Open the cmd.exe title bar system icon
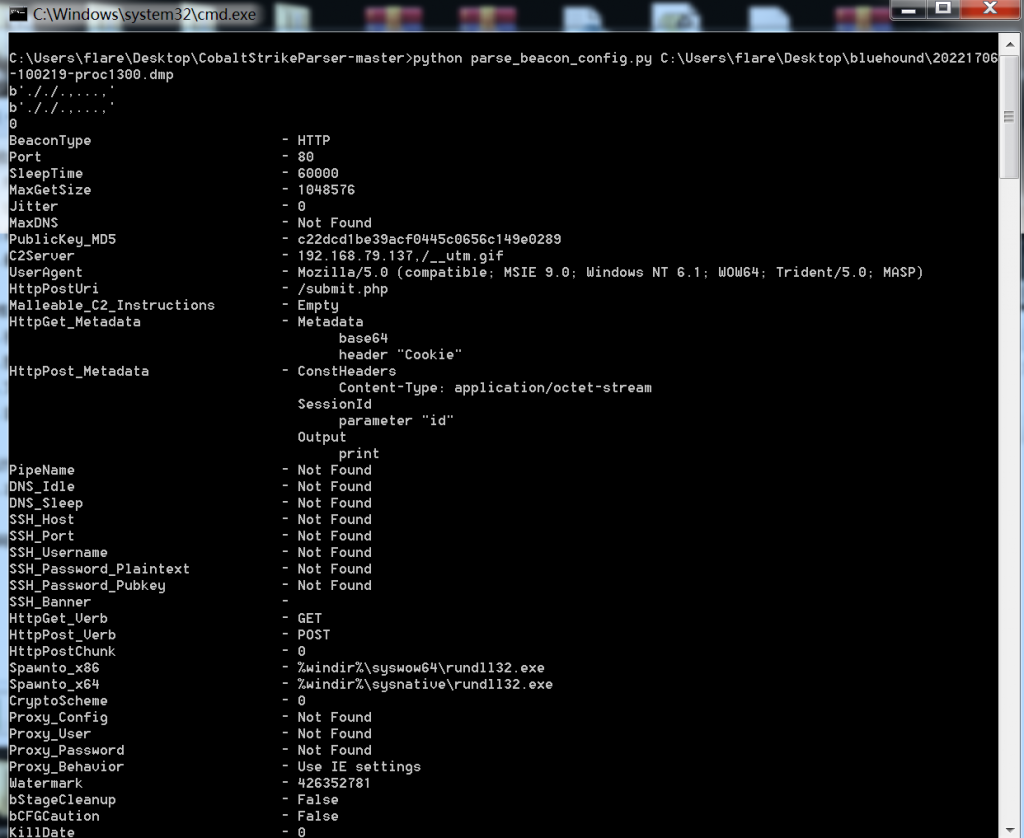This screenshot has width=1024, height=838. 18,14
